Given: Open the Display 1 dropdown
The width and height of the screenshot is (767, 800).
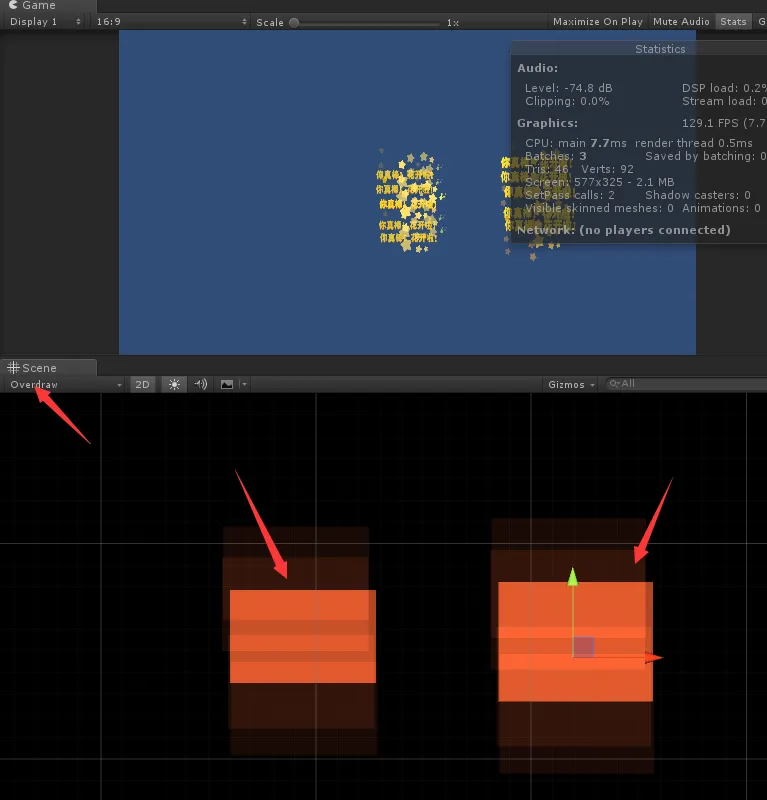Looking at the screenshot, I should [44, 22].
